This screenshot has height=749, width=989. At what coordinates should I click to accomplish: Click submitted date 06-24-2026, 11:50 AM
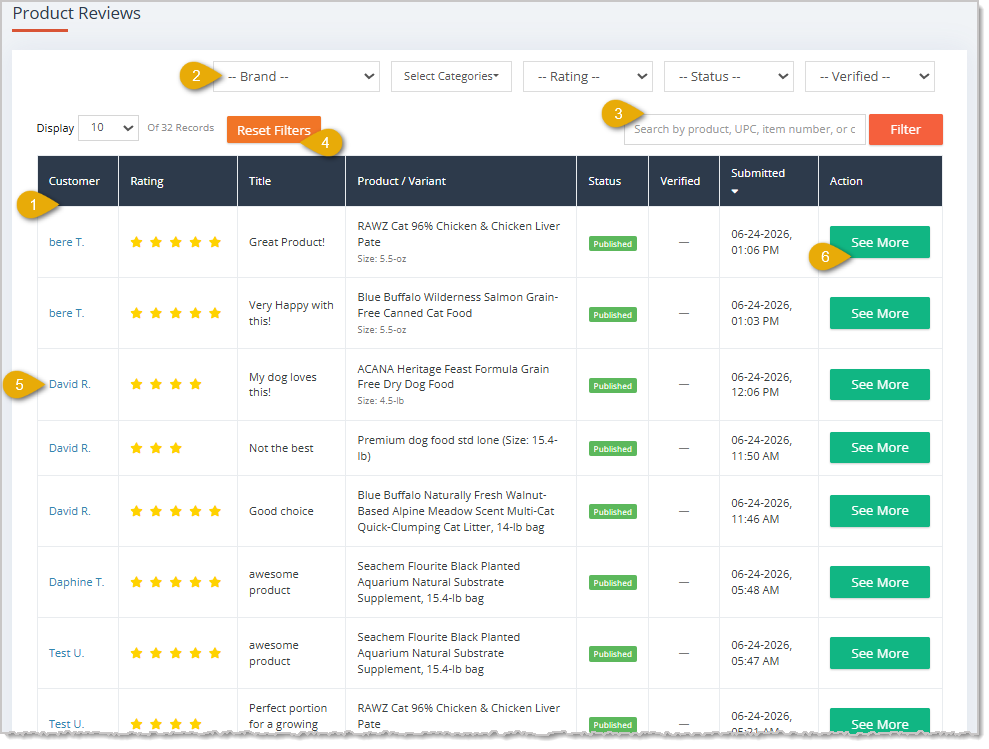pyautogui.click(x=761, y=448)
